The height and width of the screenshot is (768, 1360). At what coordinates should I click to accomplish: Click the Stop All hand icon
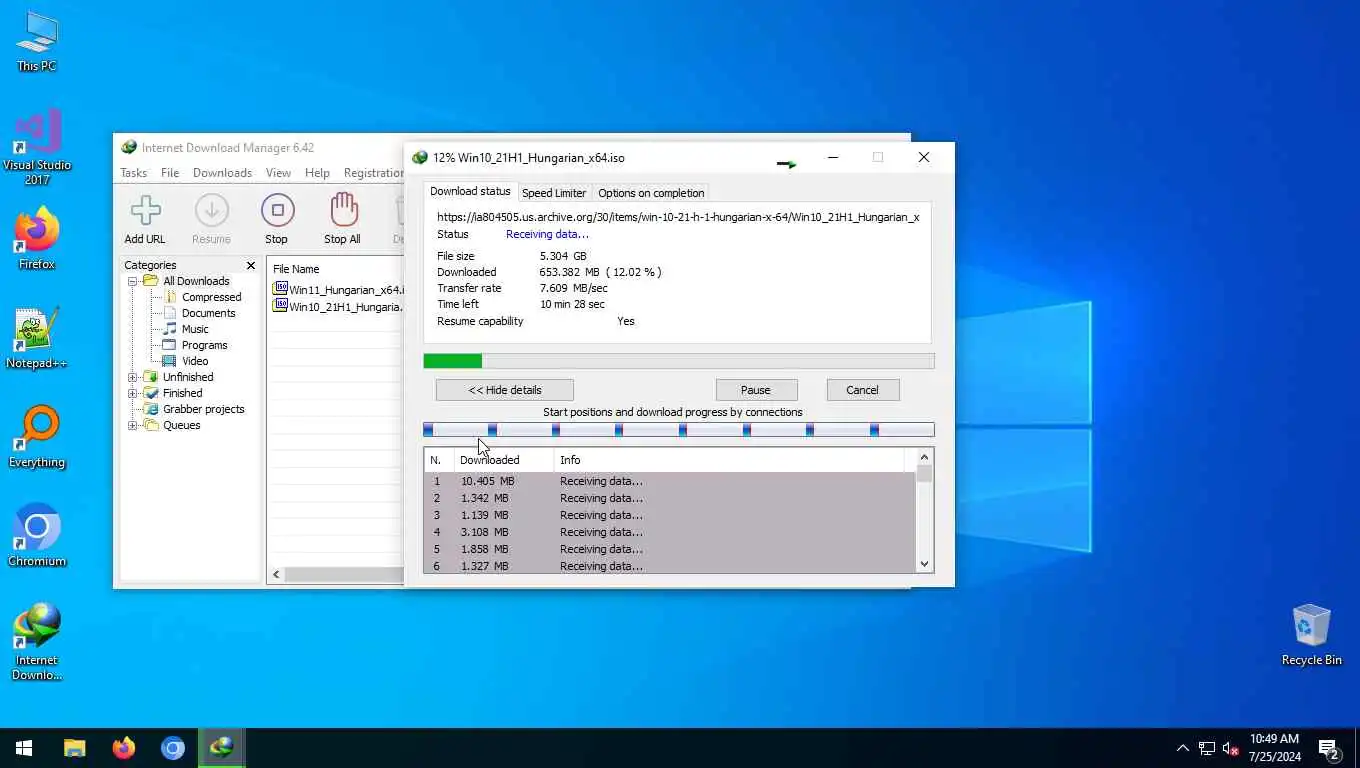[343, 210]
